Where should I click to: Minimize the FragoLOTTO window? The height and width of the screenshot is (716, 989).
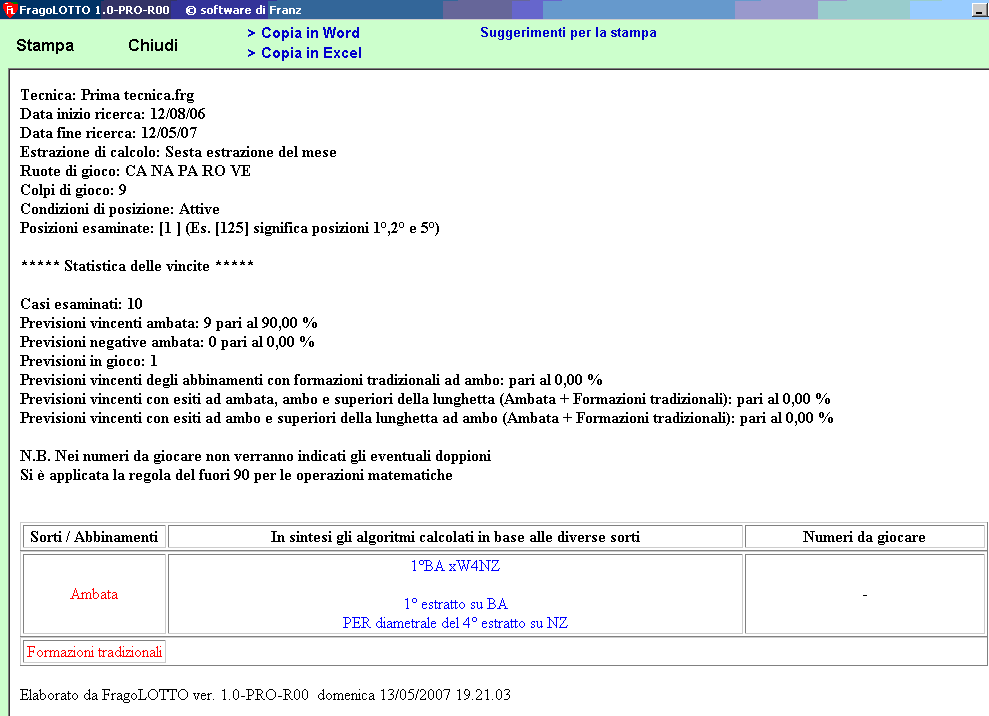pos(978,10)
